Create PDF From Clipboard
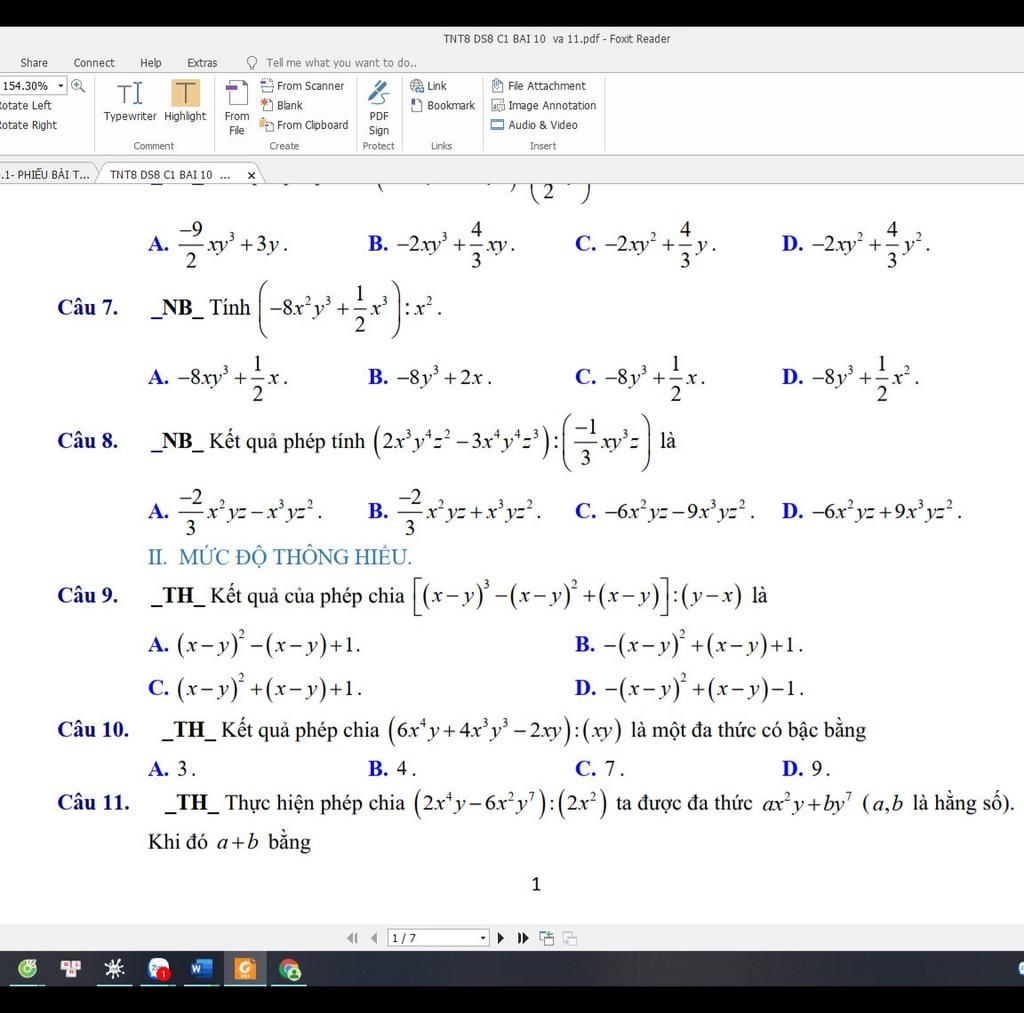This screenshot has width=1024, height=1013. point(304,125)
